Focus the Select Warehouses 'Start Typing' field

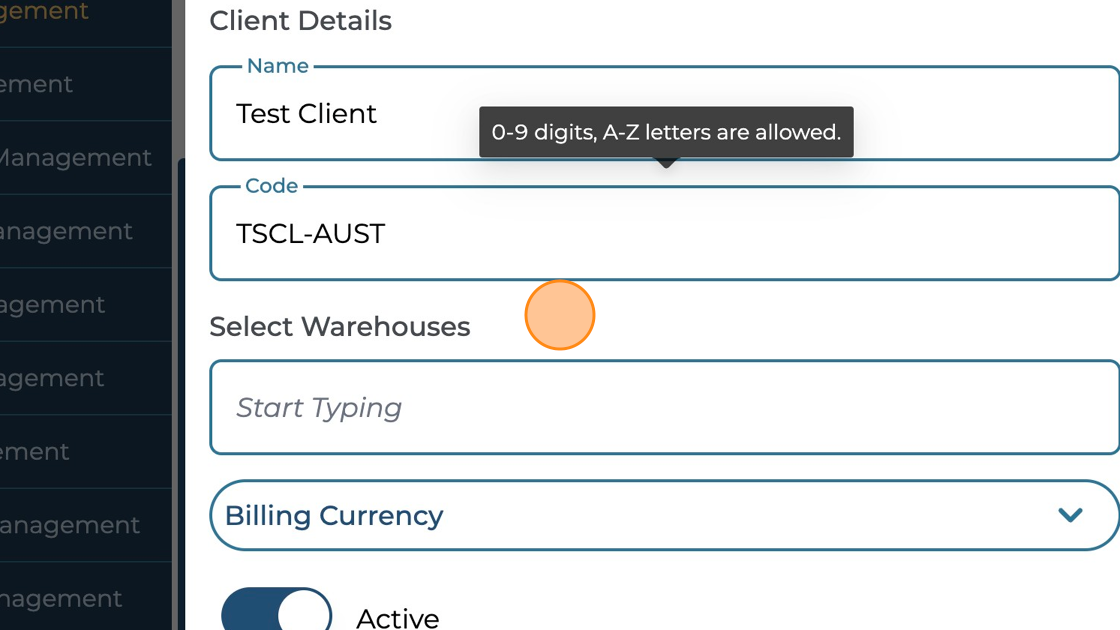tap(660, 408)
